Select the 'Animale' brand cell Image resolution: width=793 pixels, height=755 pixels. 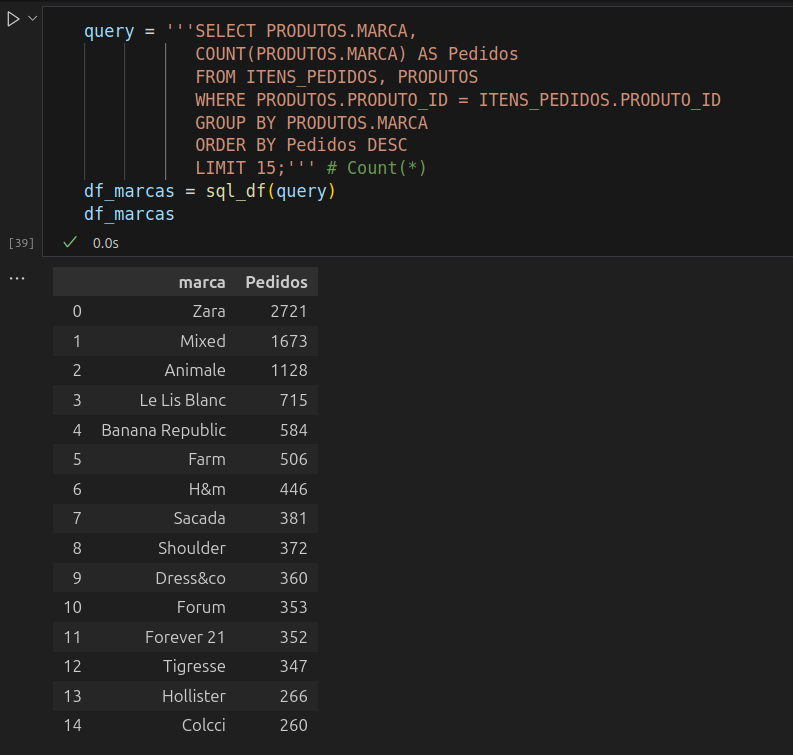click(x=195, y=371)
